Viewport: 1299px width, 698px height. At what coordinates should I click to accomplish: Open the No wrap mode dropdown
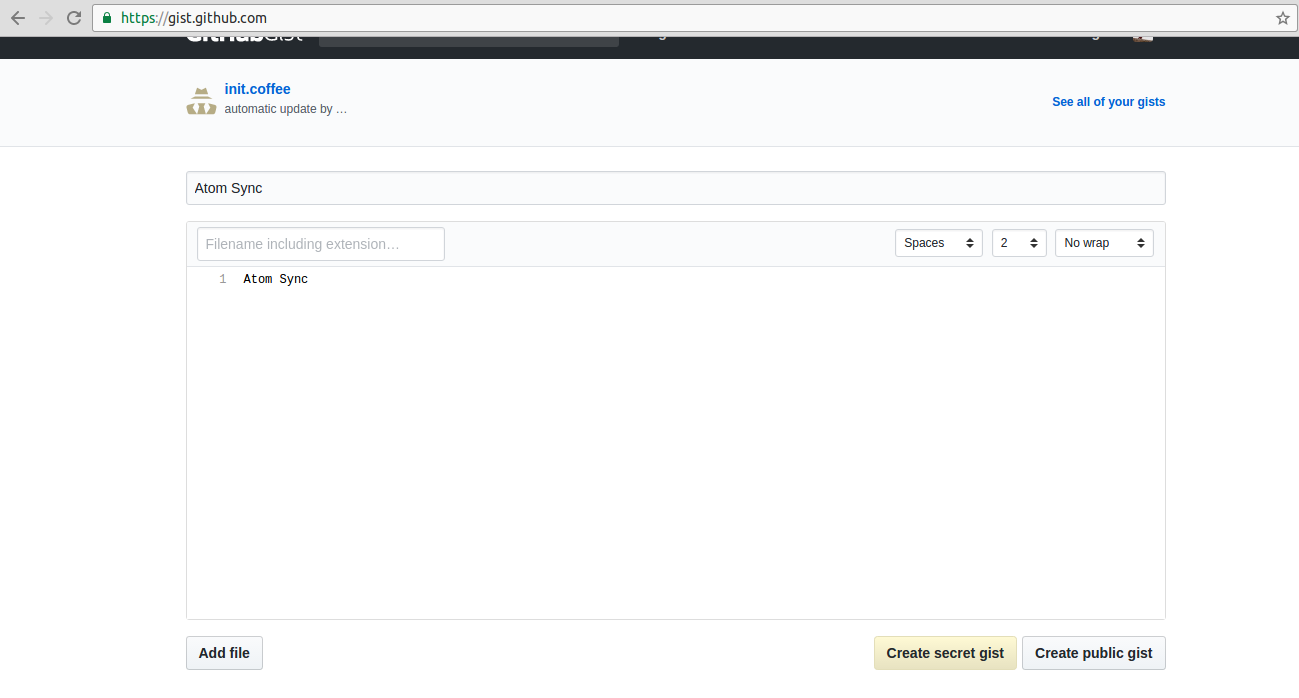pos(1104,243)
